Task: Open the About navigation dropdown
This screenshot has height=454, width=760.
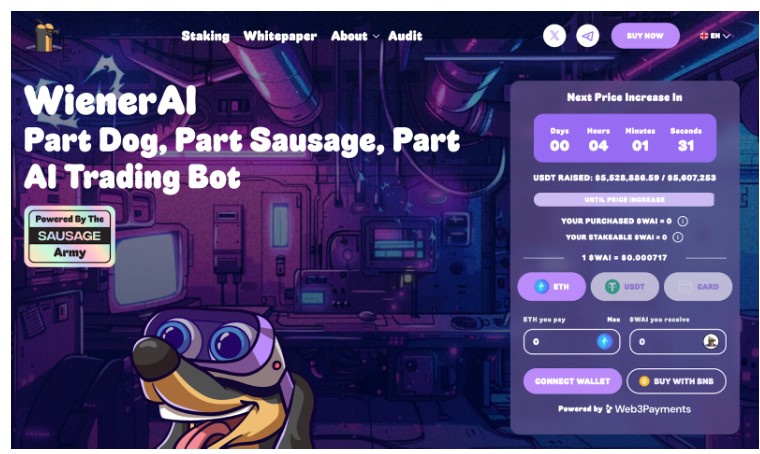Action: [x=355, y=36]
